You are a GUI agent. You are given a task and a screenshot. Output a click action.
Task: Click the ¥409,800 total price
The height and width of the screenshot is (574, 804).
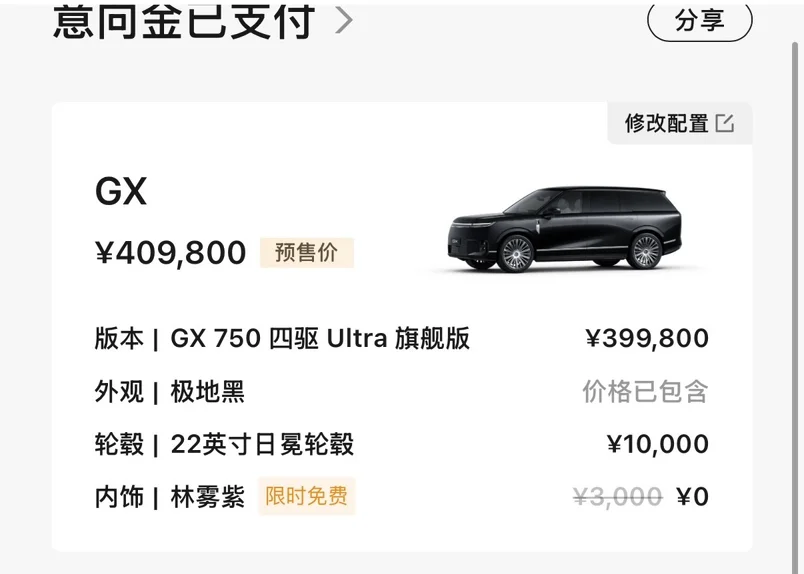pos(171,253)
